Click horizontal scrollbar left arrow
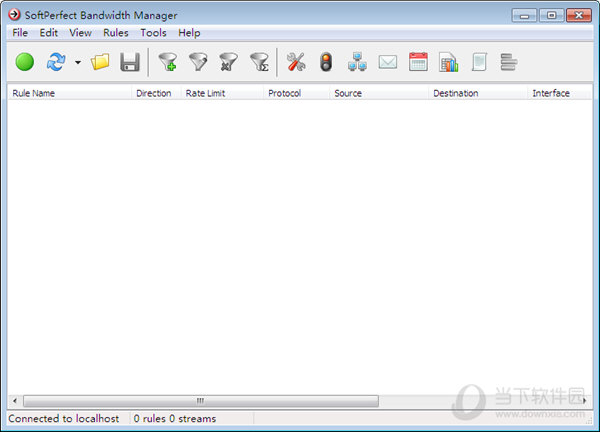 click(15, 401)
